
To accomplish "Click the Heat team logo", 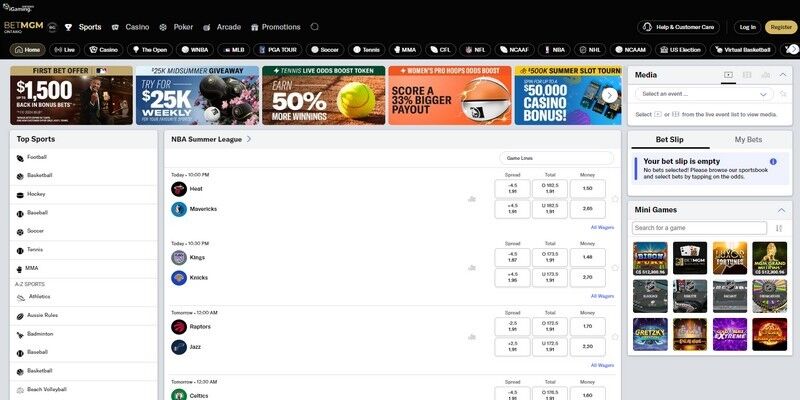I will point(178,189).
